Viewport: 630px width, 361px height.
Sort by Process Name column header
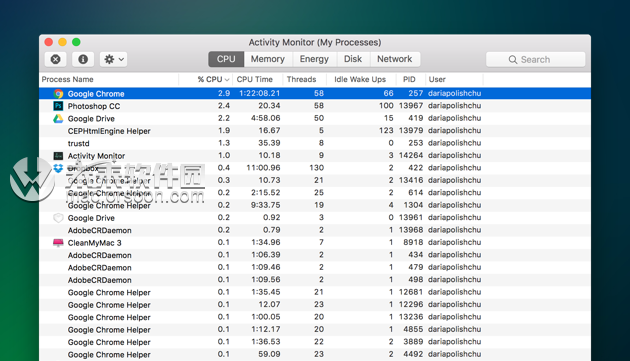[109, 79]
